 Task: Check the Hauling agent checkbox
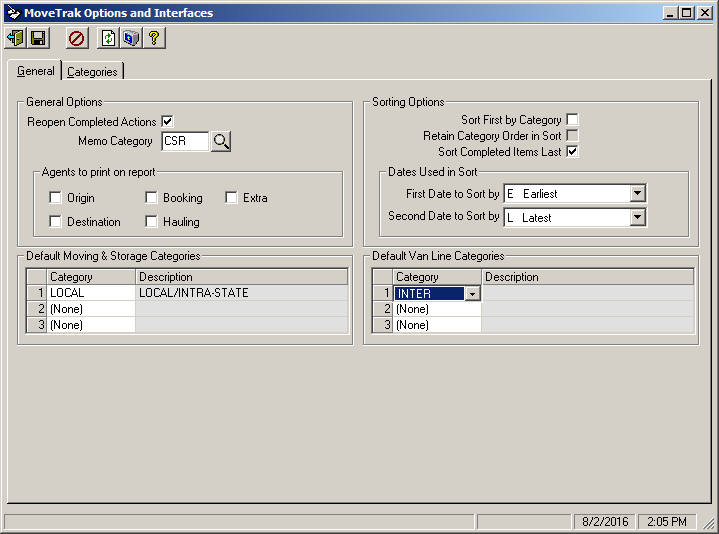click(x=151, y=221)
